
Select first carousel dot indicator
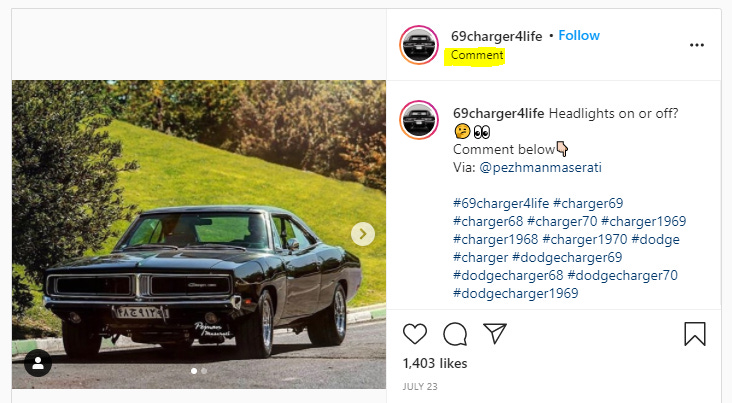point(194,371)
